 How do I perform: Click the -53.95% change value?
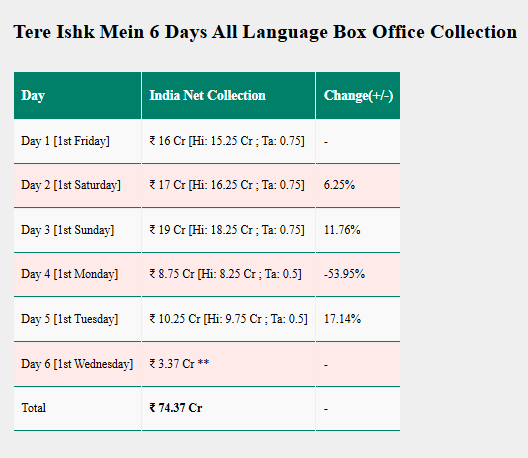coord(344,274)
